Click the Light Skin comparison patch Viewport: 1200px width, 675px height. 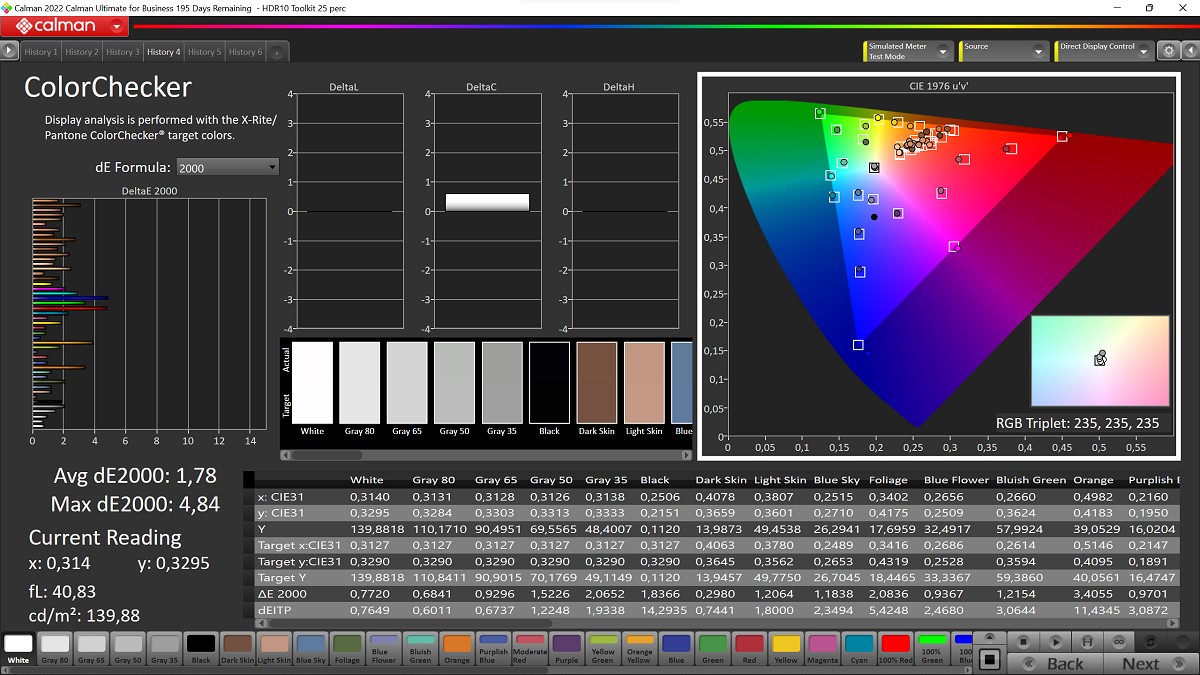tap(644, 382)
